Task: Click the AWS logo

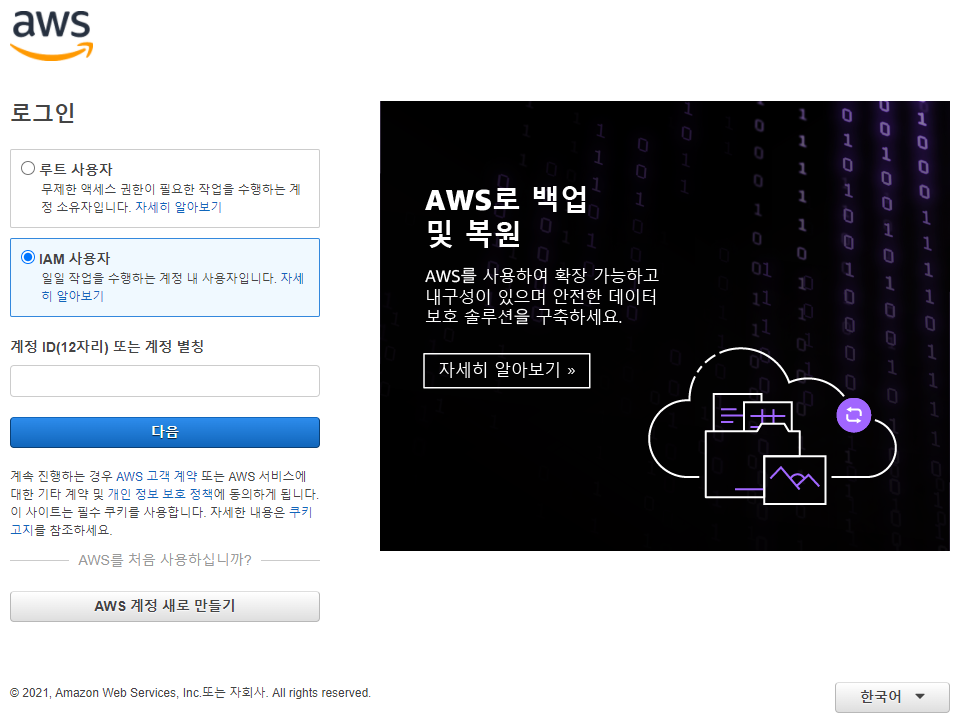Action: [51, 35]
